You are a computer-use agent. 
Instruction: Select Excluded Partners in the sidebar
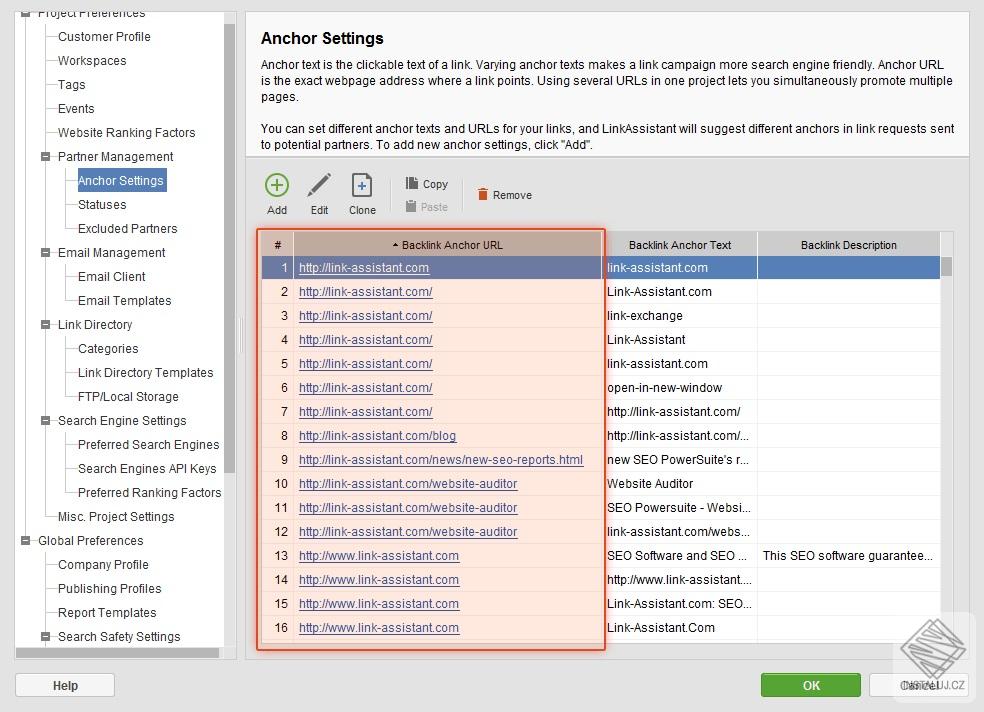pos(125,228)
